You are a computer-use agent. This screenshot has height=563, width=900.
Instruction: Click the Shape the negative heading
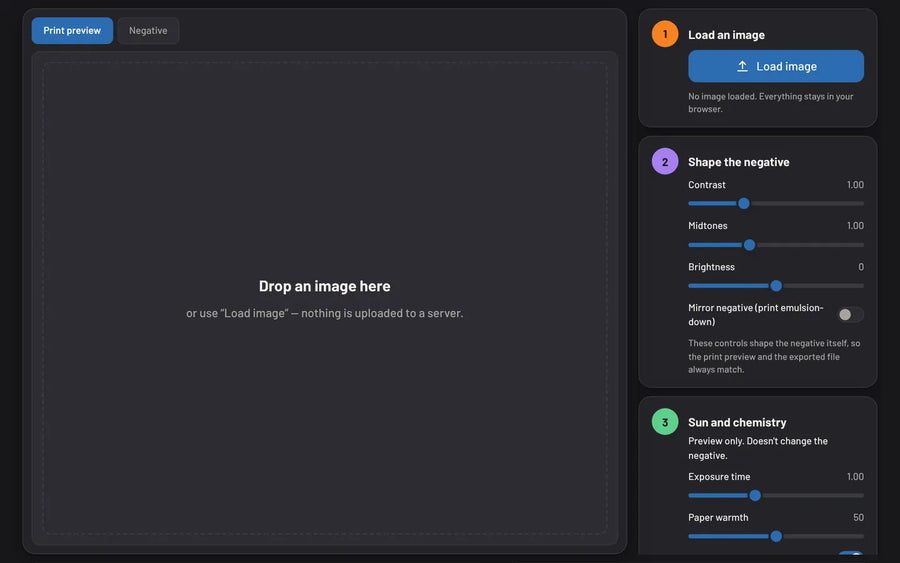pyautogui.click(x=738, y=162)
